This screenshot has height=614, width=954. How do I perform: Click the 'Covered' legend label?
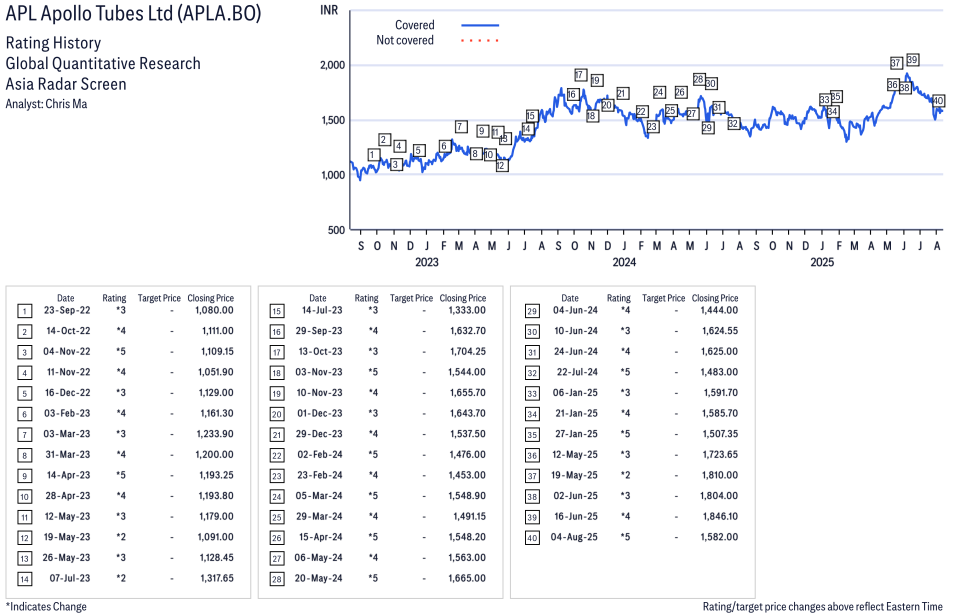(414, 25)
